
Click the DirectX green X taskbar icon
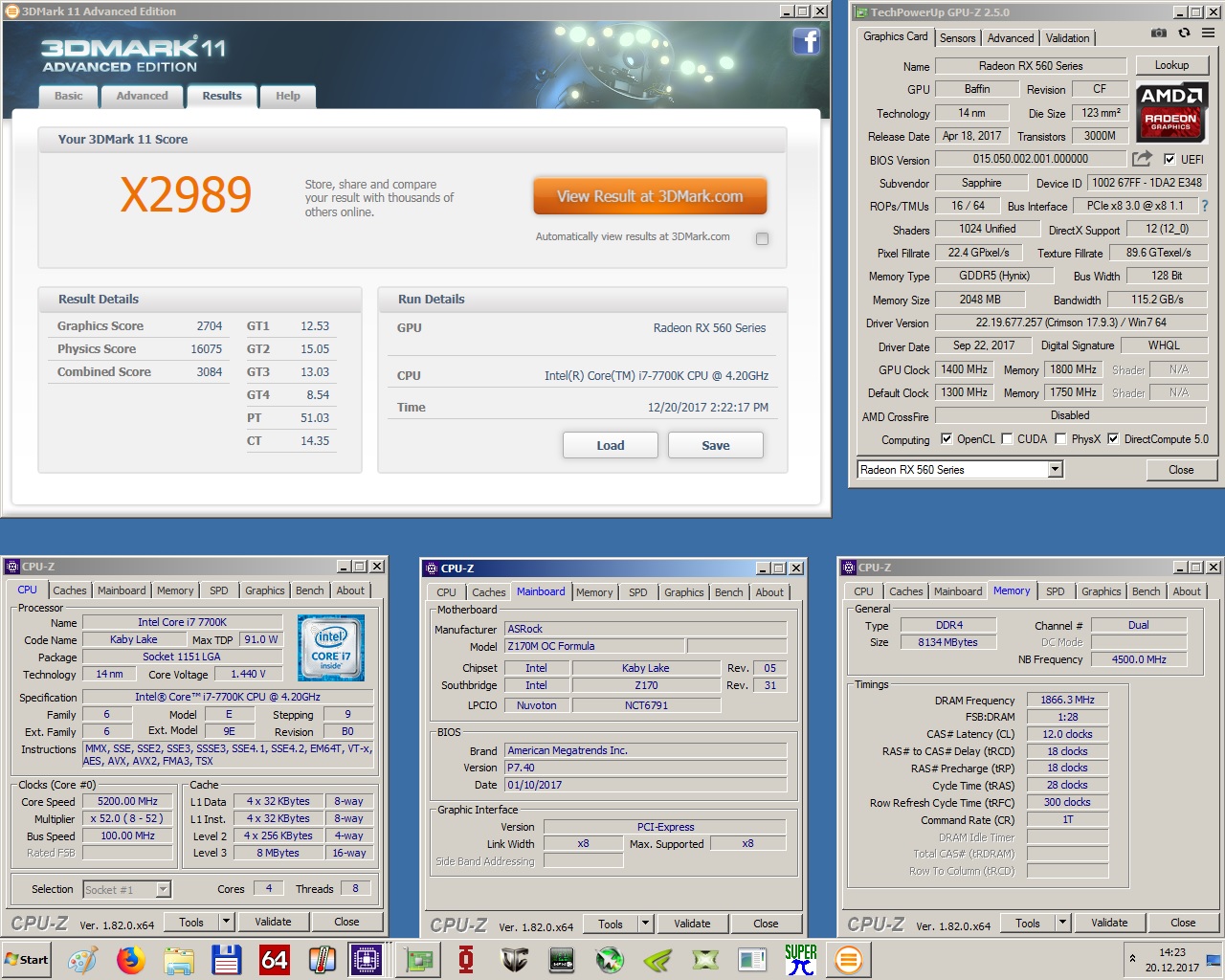(705, 959)
